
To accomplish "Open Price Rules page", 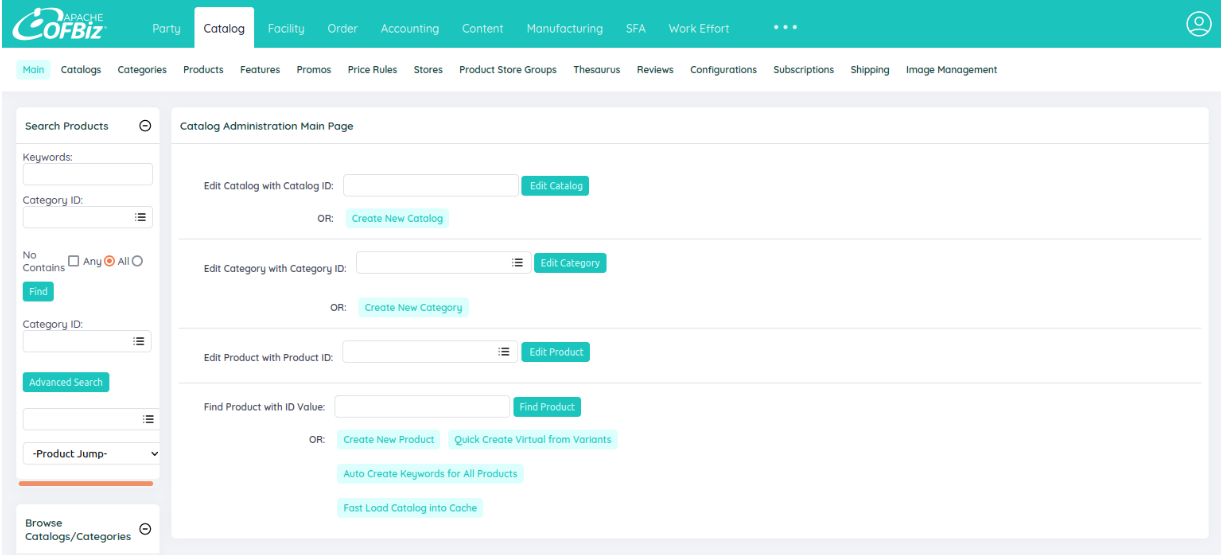I will [372, 70].
